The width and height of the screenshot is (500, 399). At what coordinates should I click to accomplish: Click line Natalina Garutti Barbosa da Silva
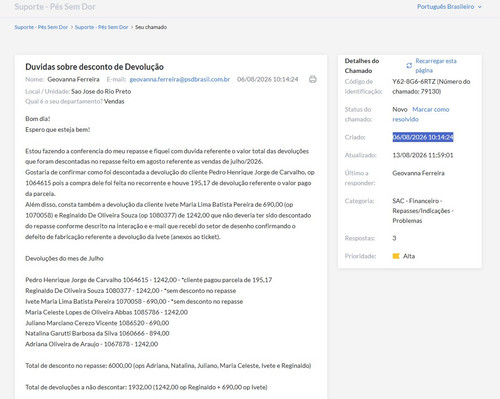click(97, 333)
